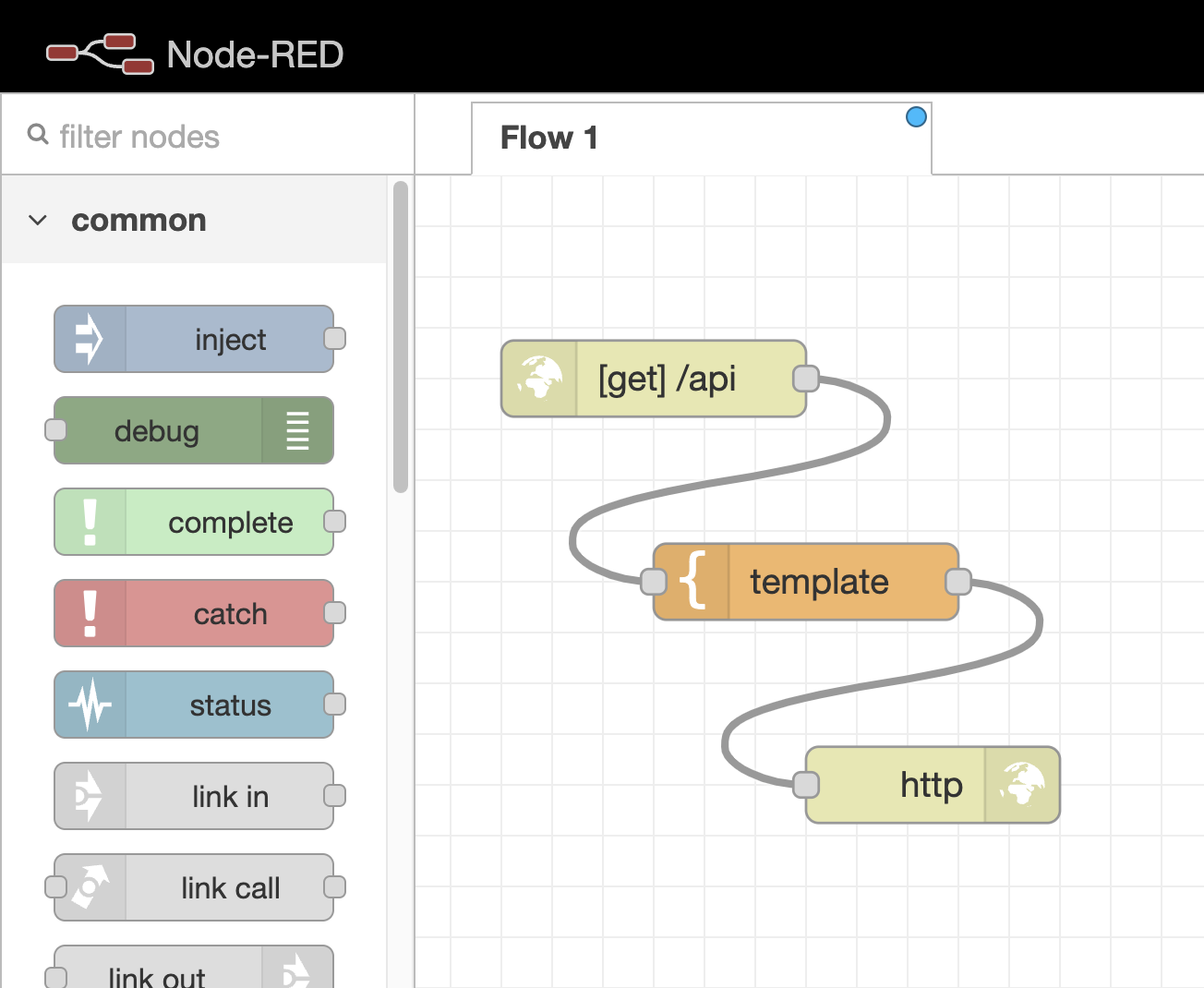Select the complete node in the palette
Image resolution: width=1204 pixels, height=988 pixels.
click(x=194, y=522)
